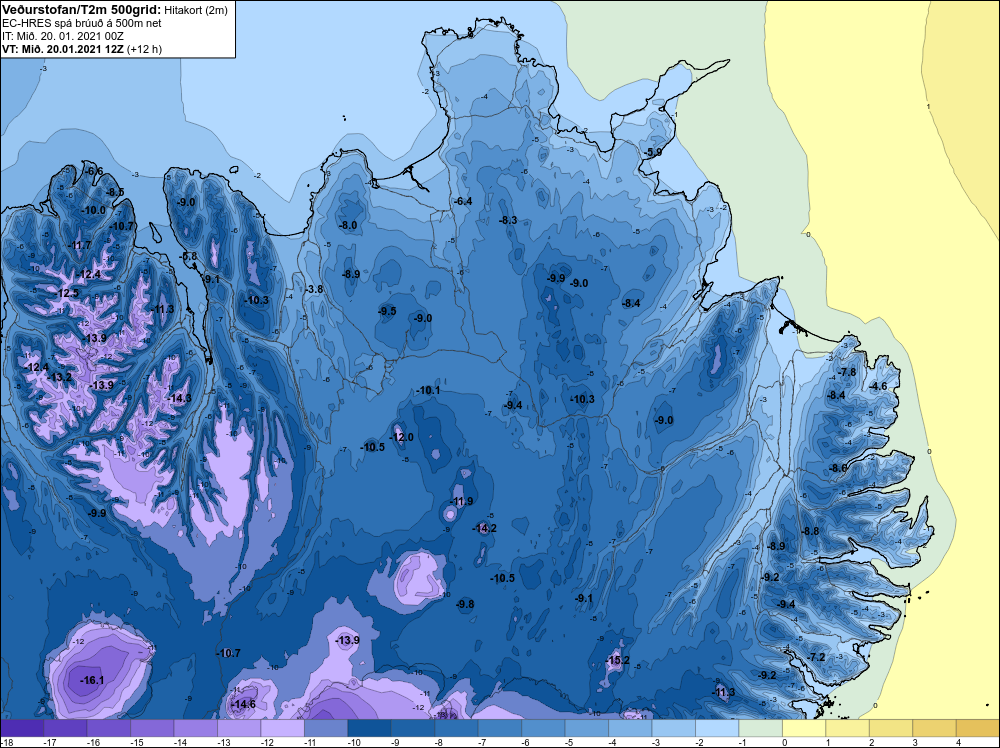Click the -6.4 temperature label
This screenshot has height=748, width=1000.
(x=463, y=201)
